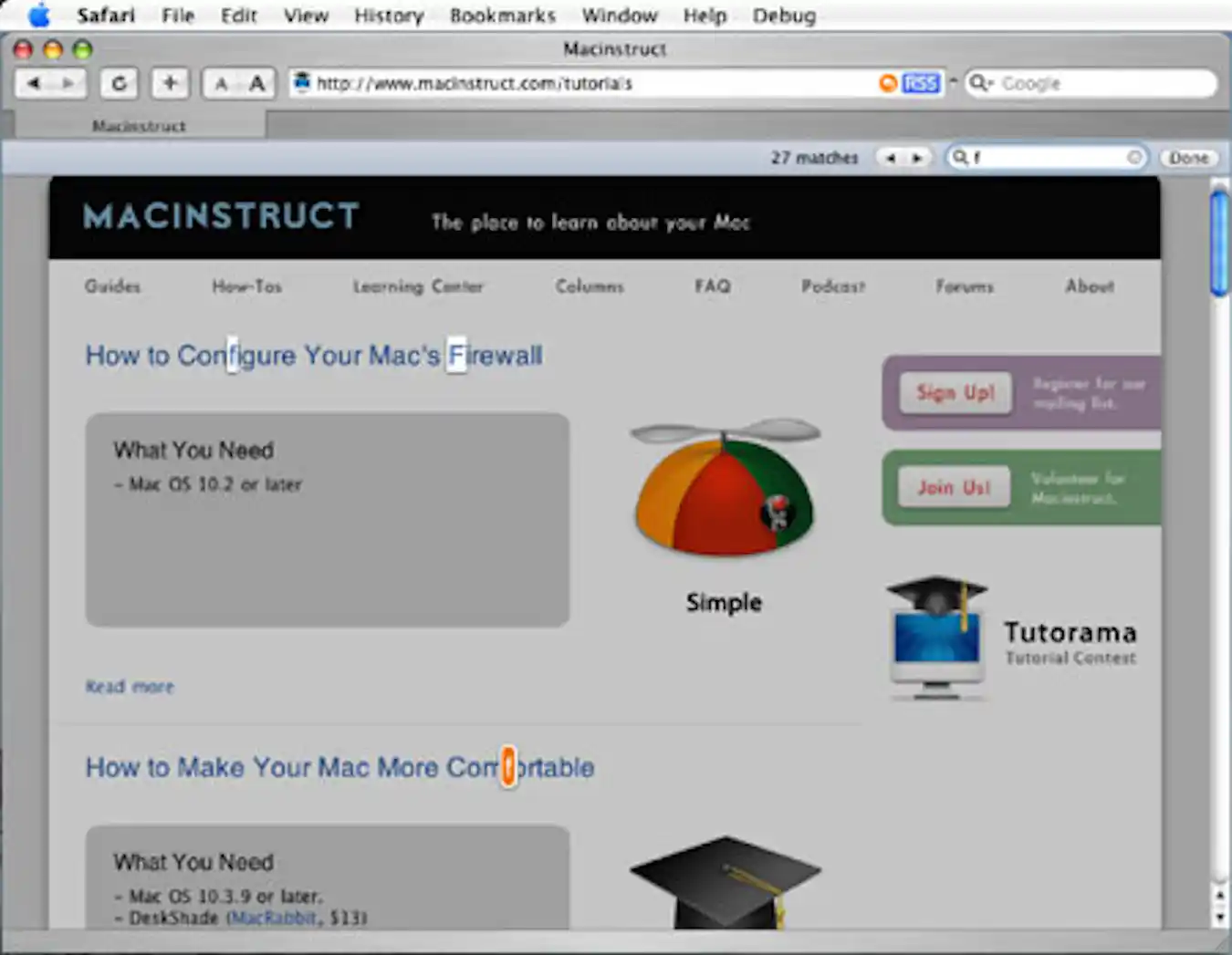Open the find field's magnifier dropdown
The image size is (1232, 955).
coord(963,157)
